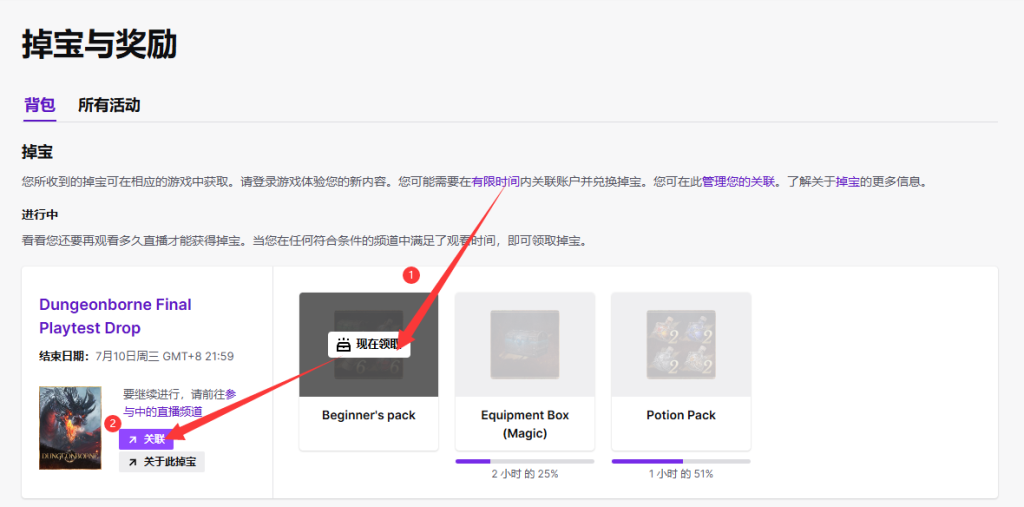1024x507 pixels.
Task: Click the Potion Pack name label
Action: pos(680,415)
